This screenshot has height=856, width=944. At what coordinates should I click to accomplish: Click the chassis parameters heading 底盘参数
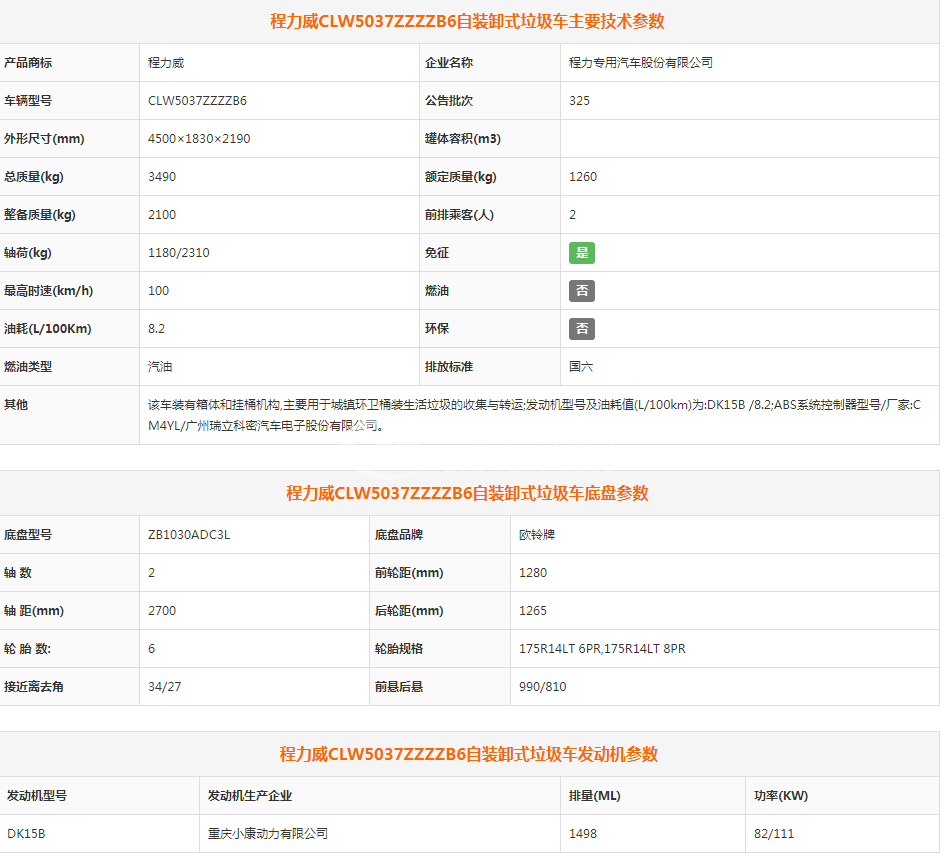point(467,493)
